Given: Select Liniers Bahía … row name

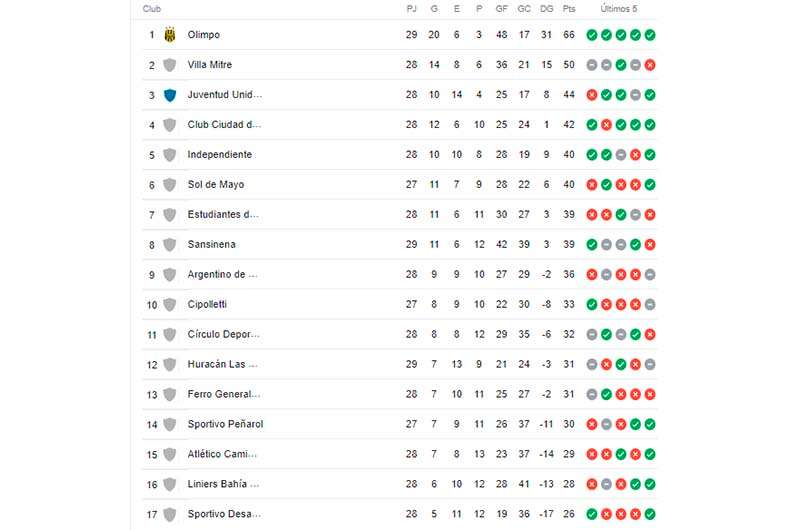Looking at the screenshot, I should pos(223,484).
